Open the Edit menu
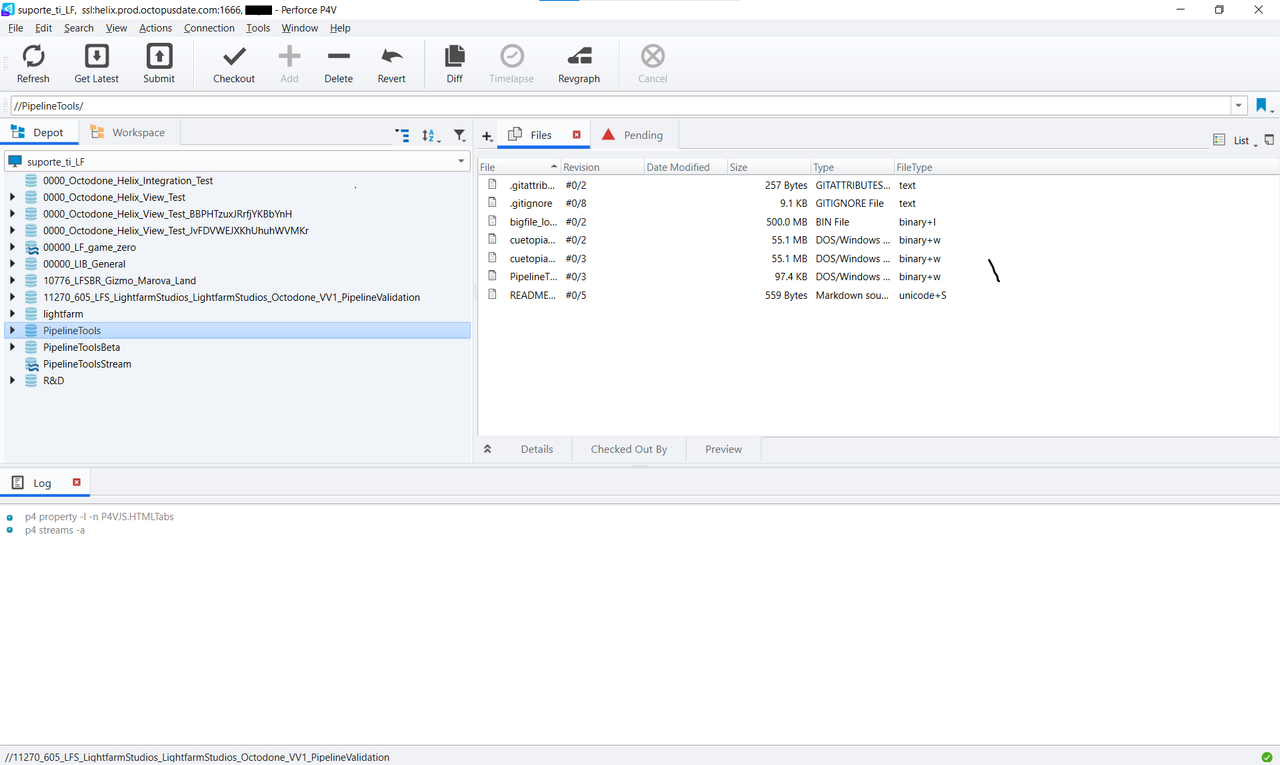The height and width of the screenshot is (765, 1280). click(x=43, y=28)
